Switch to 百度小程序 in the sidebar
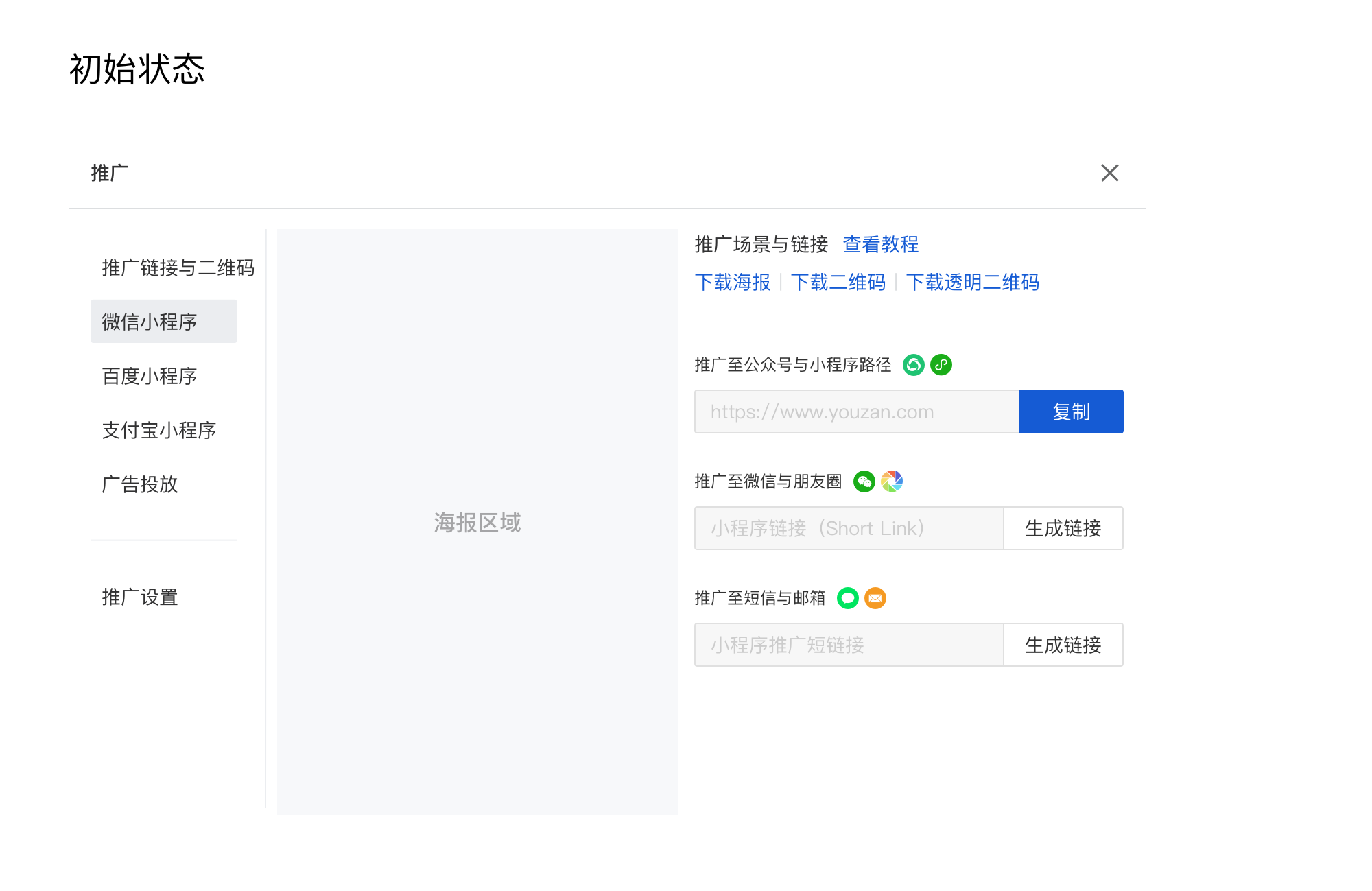Screen dimensions: 1372x891 click(150, 376)
